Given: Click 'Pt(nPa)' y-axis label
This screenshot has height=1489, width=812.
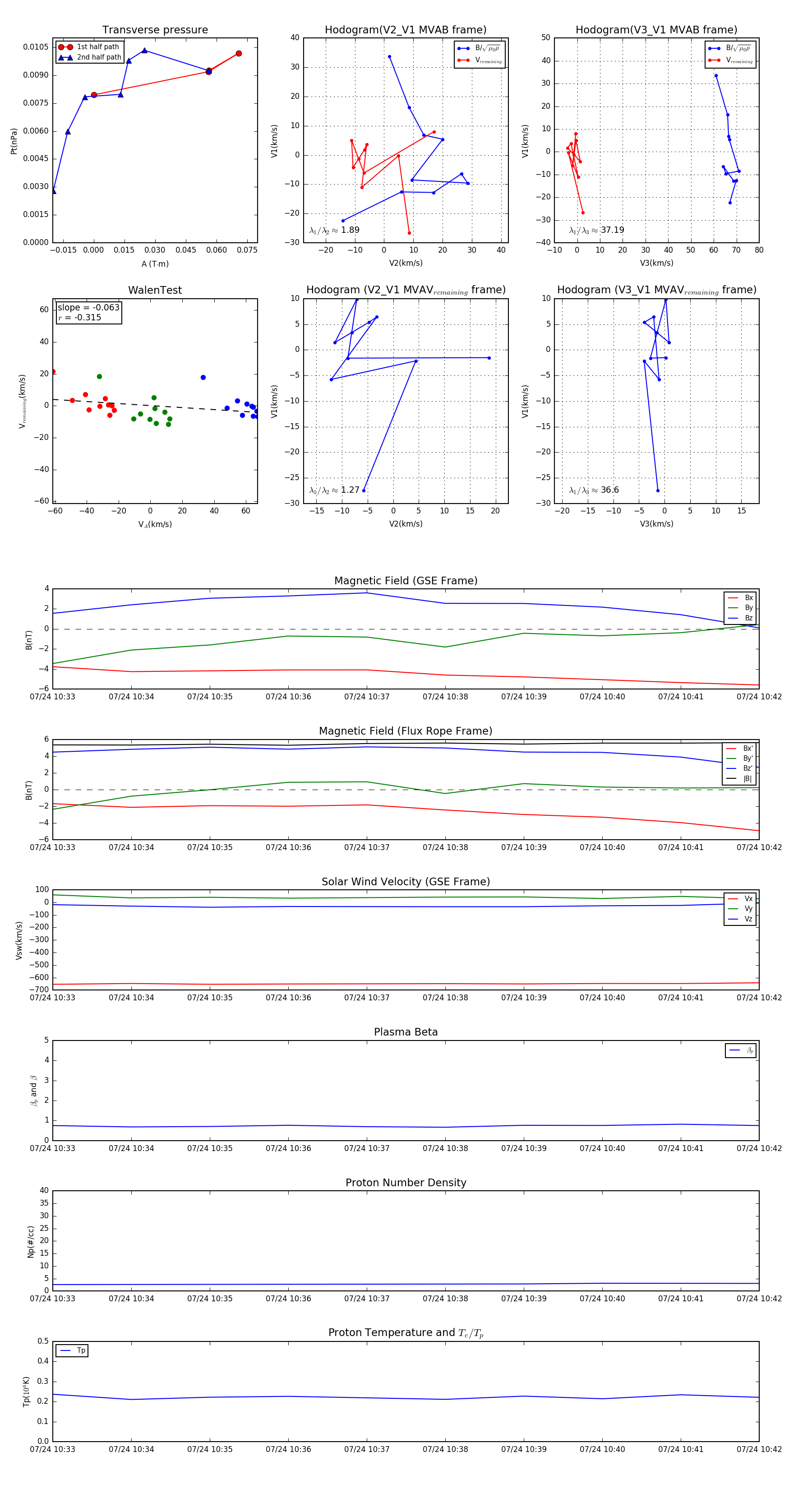Looking at the screenshot, I should 14,140.
